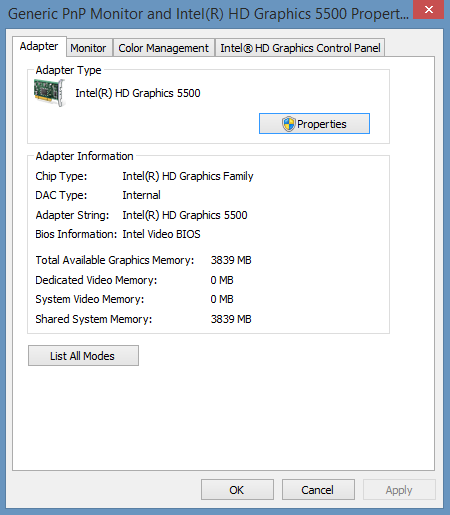Click the Total Available Graphics Memory value
The width and height of the screenshot is (450, 515).
231,260
